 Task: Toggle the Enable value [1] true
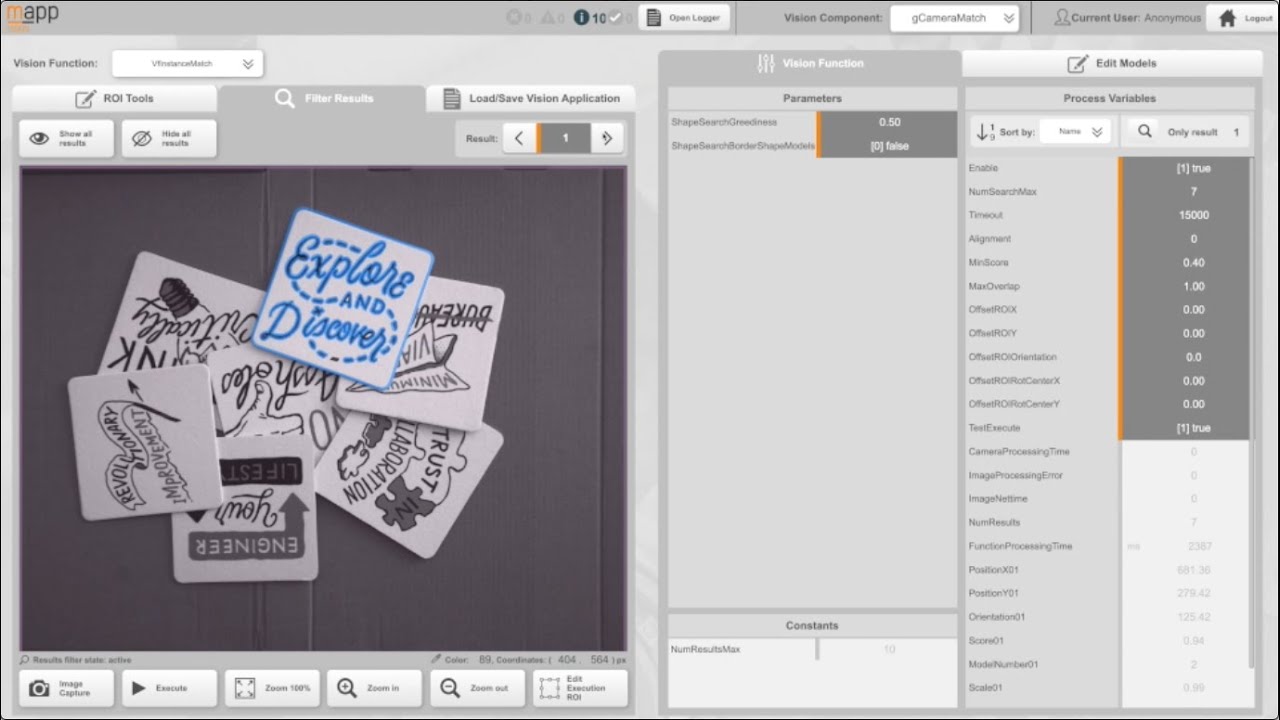click(x=1186, y=168)
